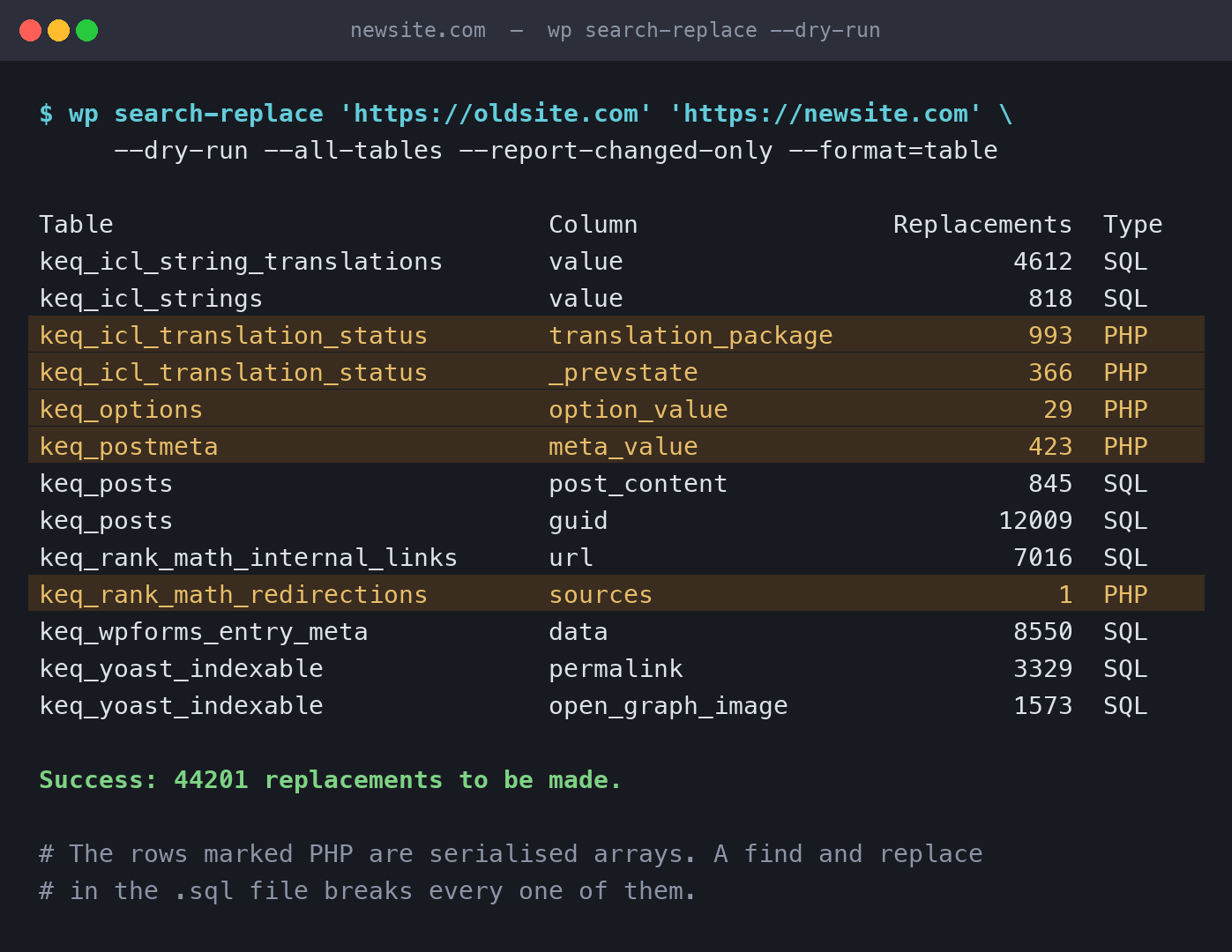
Task: Click the replacement count 818
Action: coord(1051,299)
